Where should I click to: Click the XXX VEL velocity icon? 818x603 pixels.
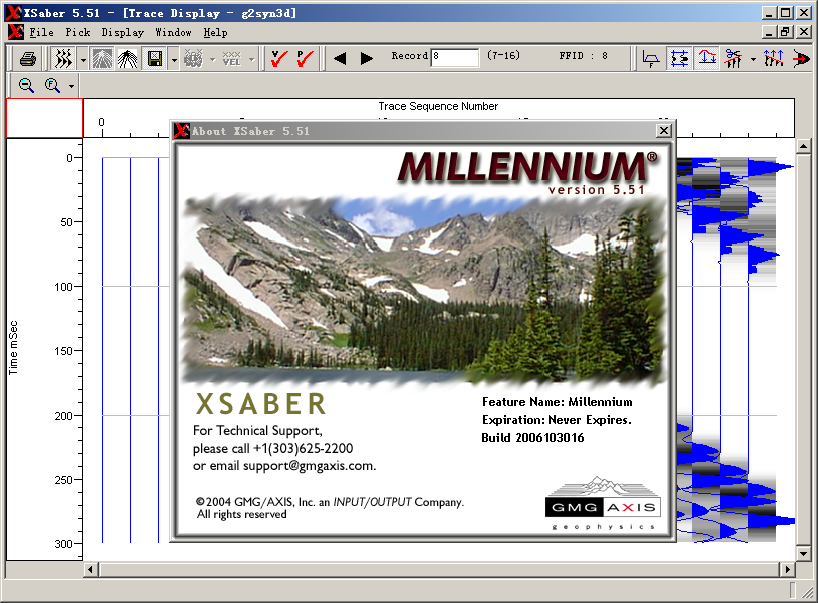coord(232,58)
